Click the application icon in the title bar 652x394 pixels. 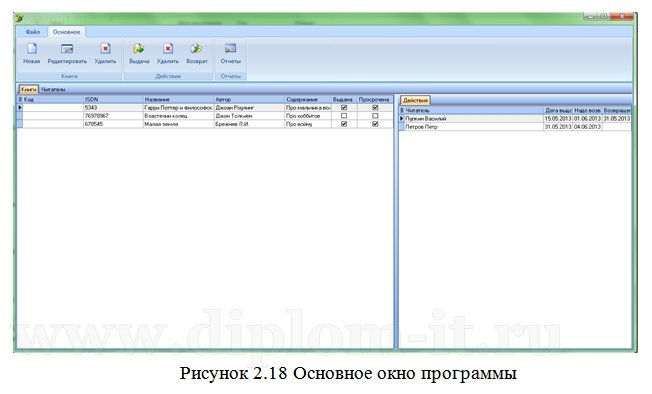pyautogui.click(x=20, y=19)
